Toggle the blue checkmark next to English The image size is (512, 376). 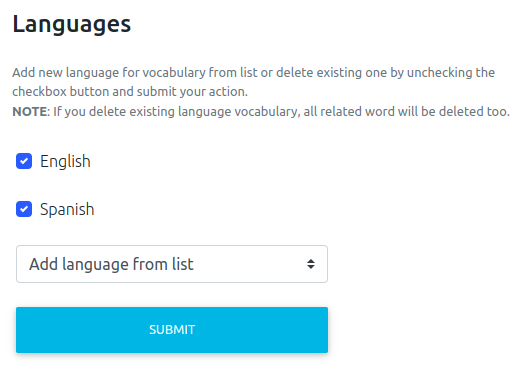tap(24, 161)
